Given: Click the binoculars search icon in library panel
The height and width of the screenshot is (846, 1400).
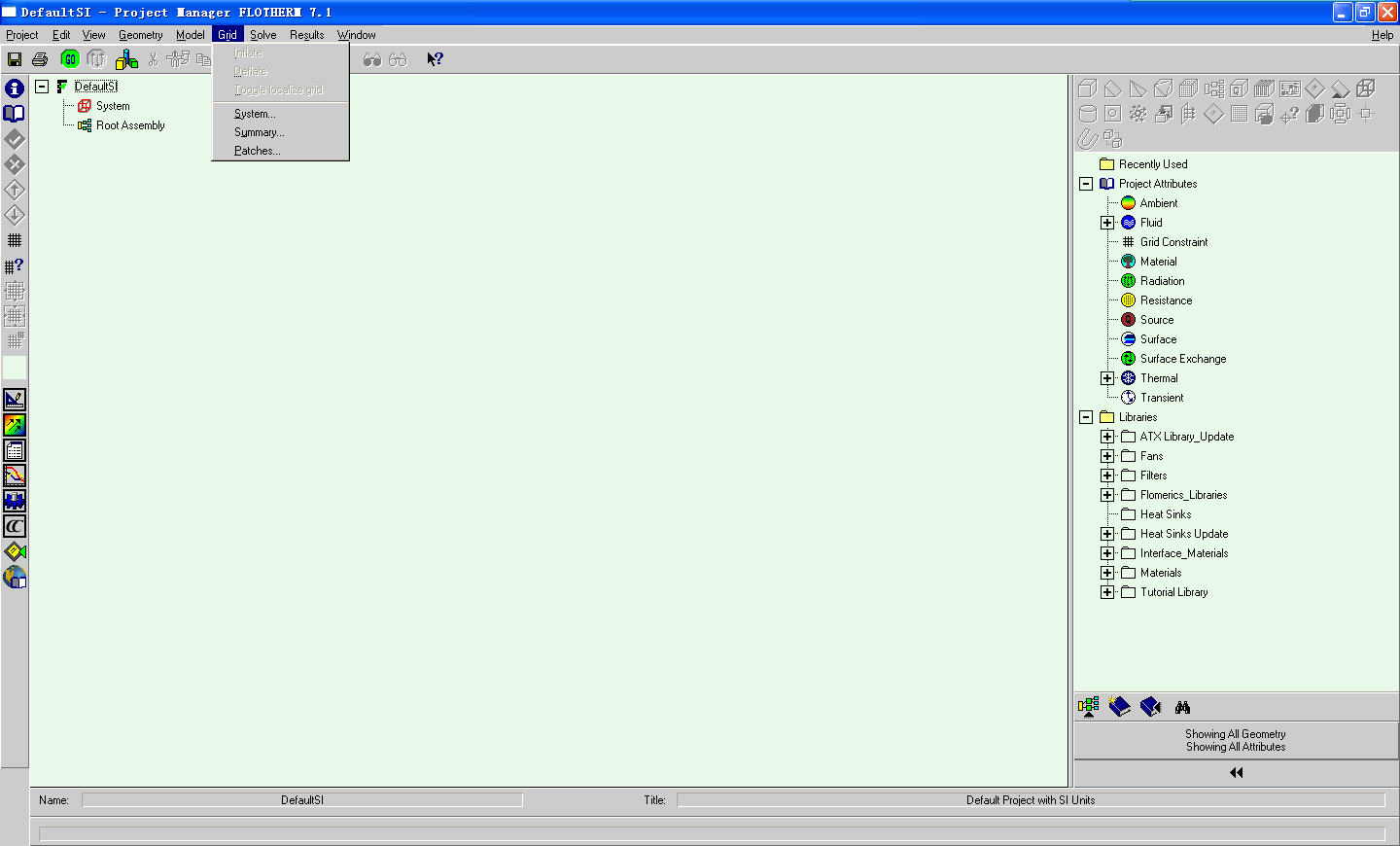Looking at the screenshot, I should (x=1182, y=707).
